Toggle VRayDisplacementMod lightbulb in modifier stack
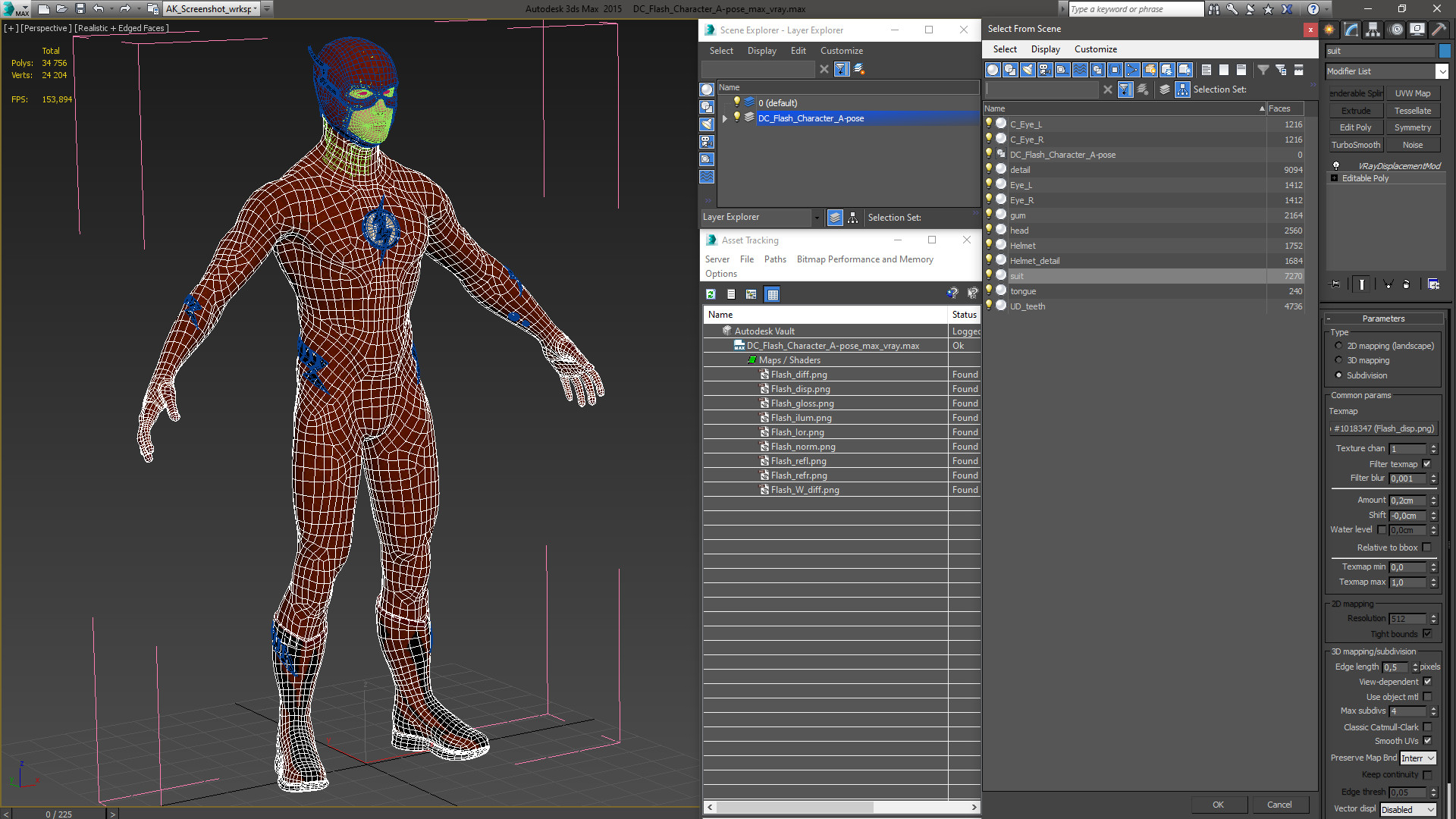The width and height of the screenshot is (1456, 819). pyautogui.click(x=1336, y=165)
